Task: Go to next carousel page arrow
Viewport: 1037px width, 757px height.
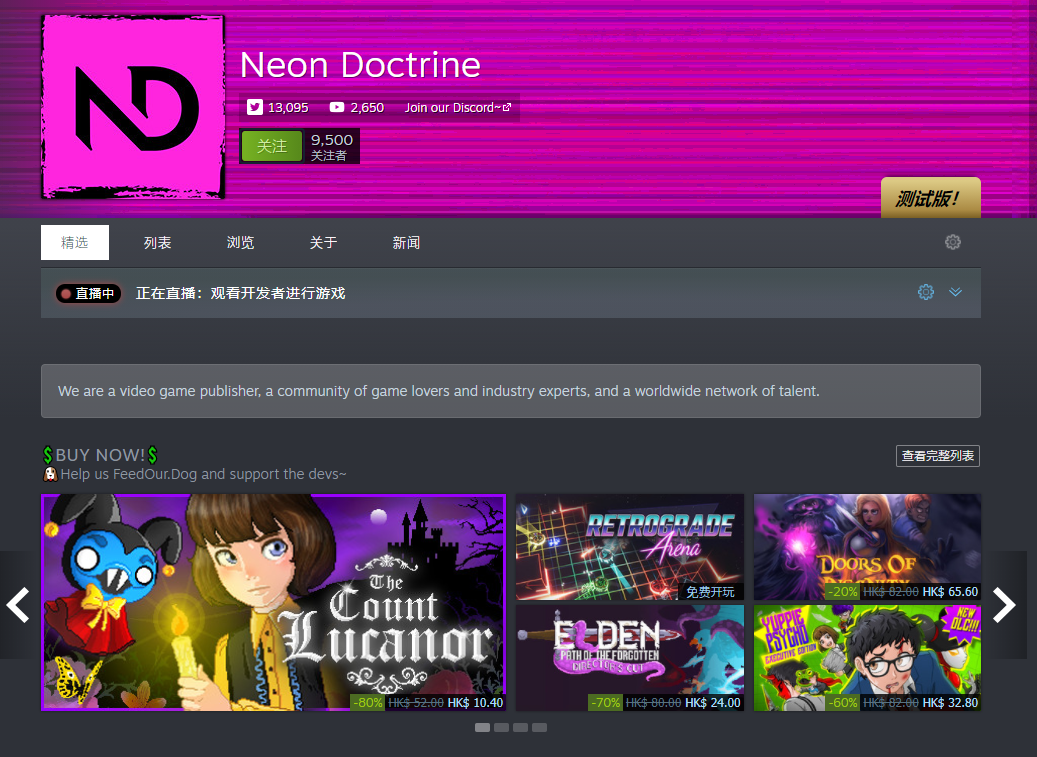Action: coord(1004,605)
